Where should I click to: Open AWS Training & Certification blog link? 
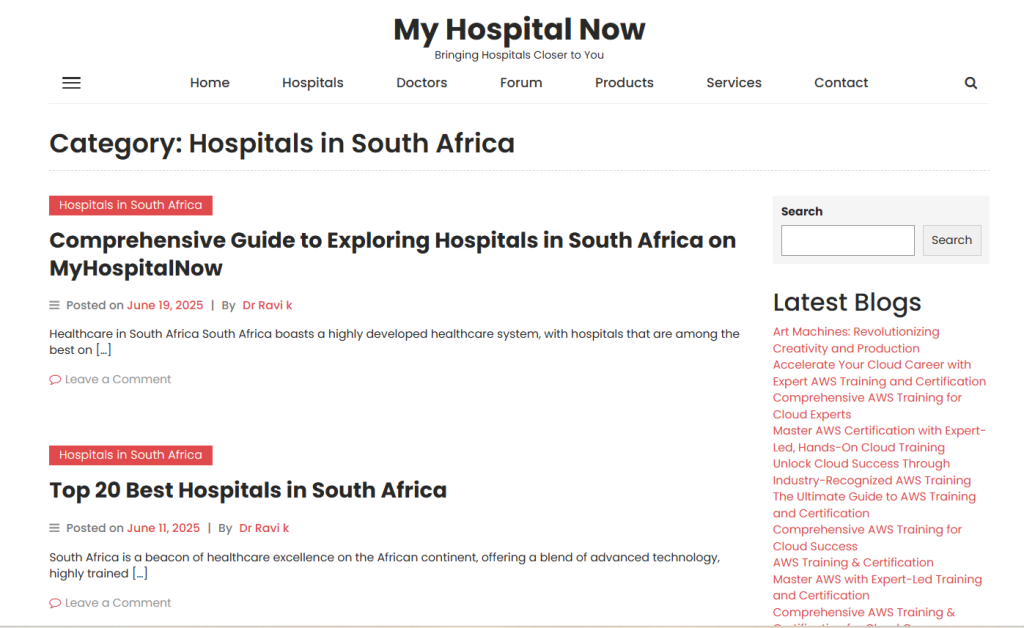[x=853, y=563]
